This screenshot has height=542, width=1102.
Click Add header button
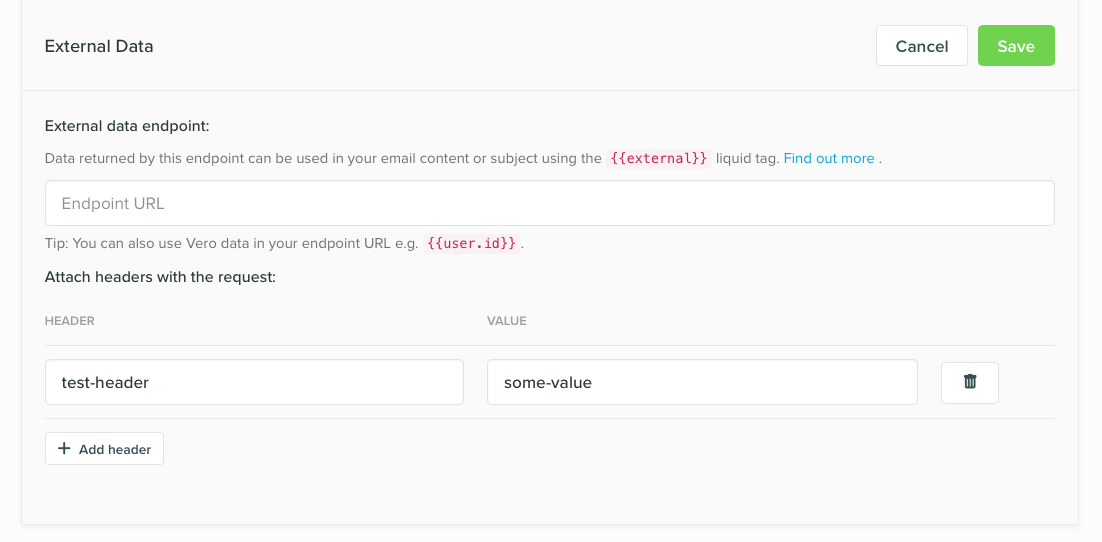[x=104, y=449]
